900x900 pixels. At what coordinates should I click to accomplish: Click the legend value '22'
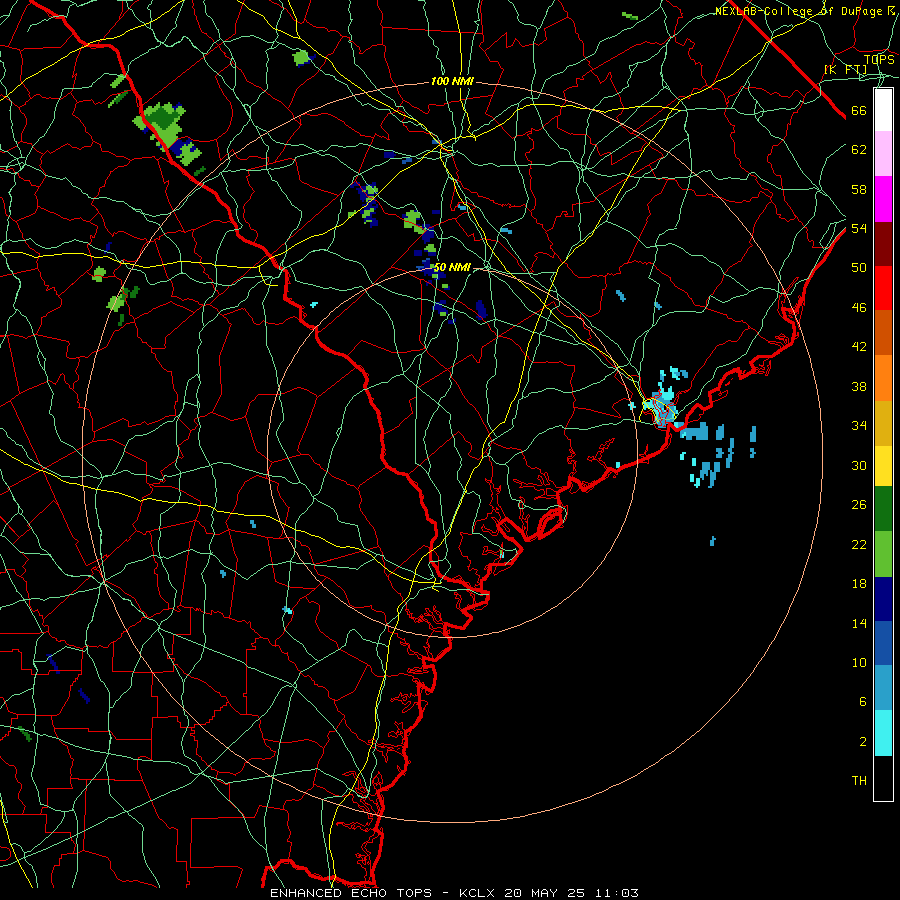click(x=859, y=544)
